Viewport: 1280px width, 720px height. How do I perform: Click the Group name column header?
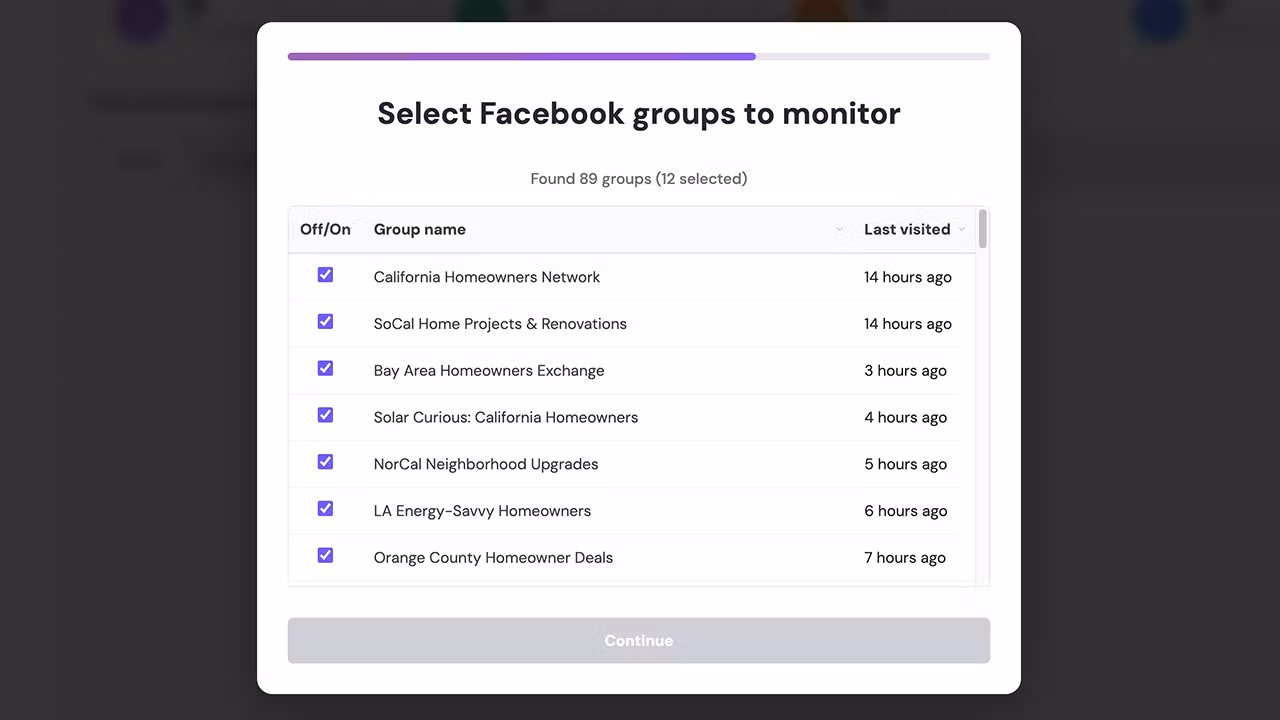point(420,230)
